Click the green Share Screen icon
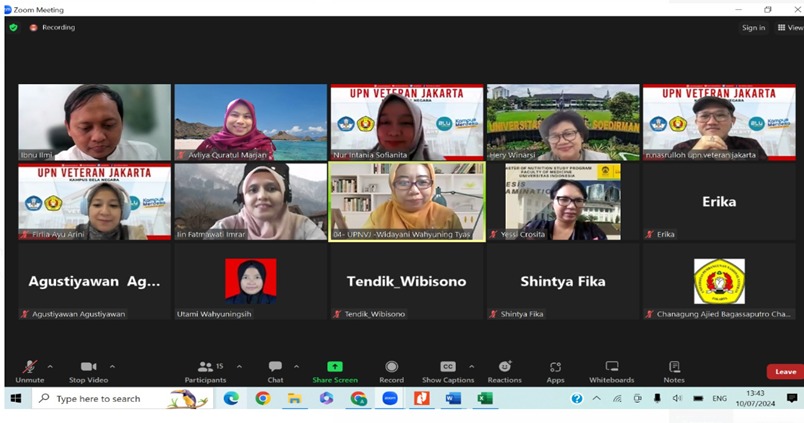 coord(335,368)
